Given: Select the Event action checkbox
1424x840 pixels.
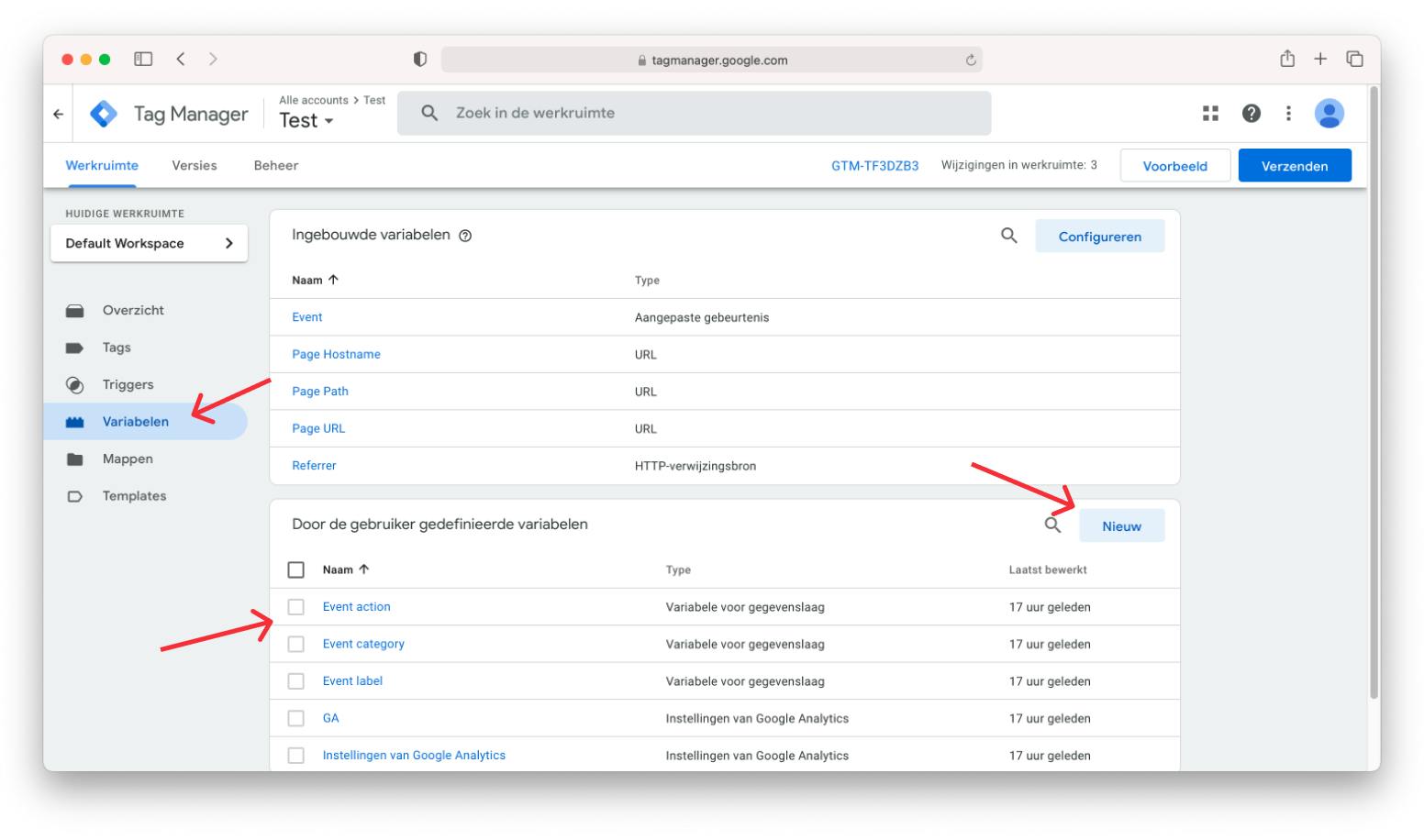Looking at the screenshot, I should coord(296,606).
